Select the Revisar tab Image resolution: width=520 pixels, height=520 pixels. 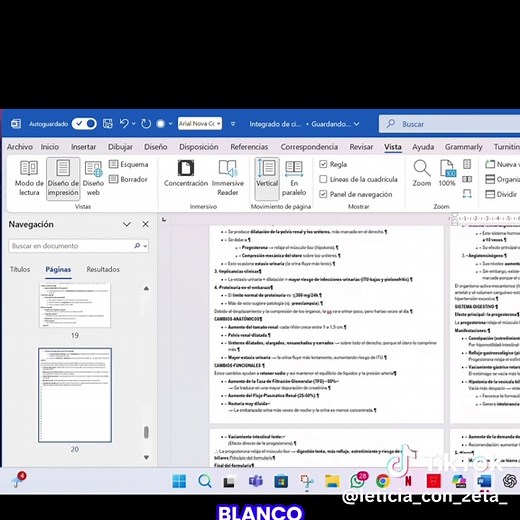361,147
